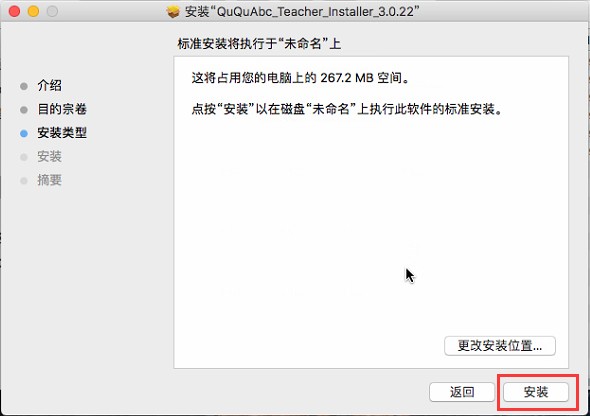Click the 安装 install button
The width and height of the screenshot is (590, 416).
(535, 392)
